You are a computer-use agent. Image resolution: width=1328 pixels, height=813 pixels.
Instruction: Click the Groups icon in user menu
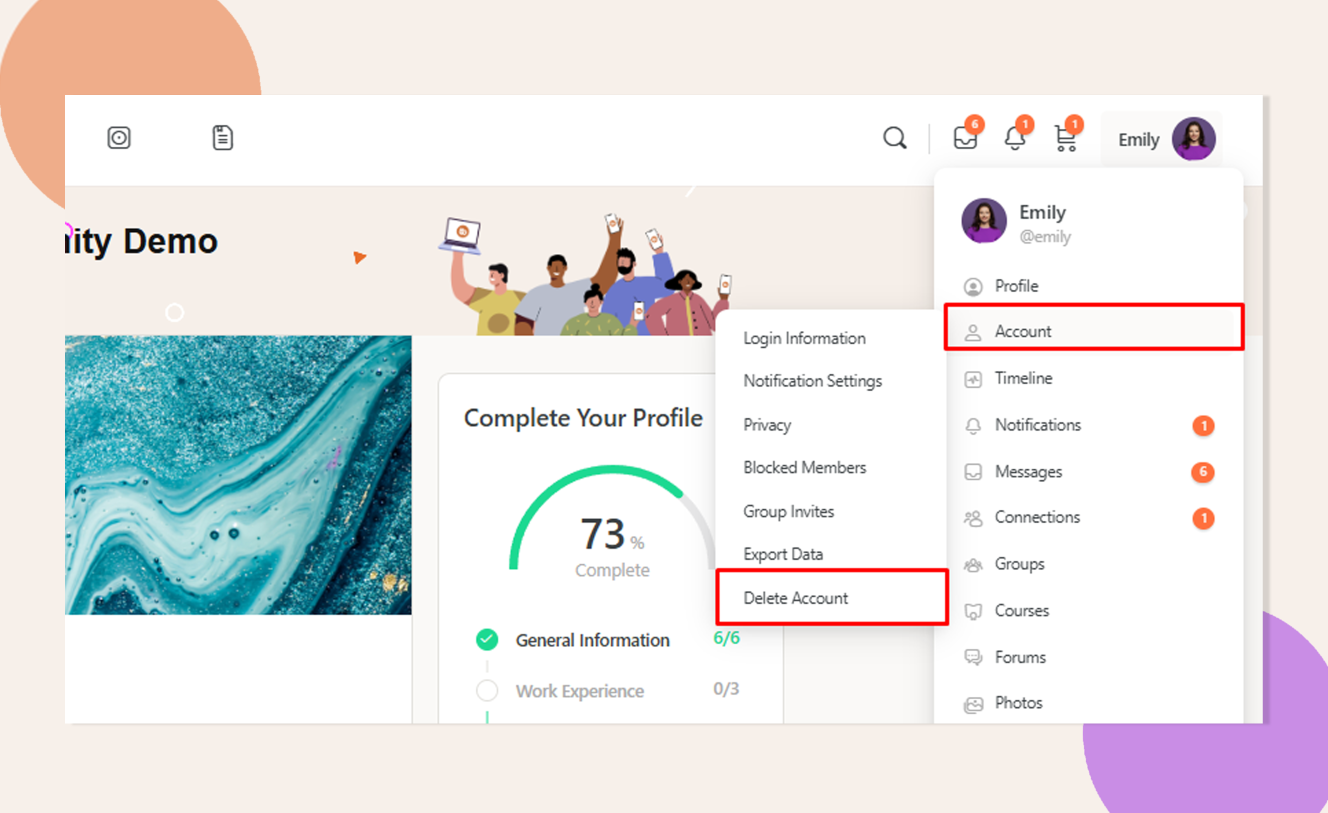pyautogui.click(x=973, y=565)
